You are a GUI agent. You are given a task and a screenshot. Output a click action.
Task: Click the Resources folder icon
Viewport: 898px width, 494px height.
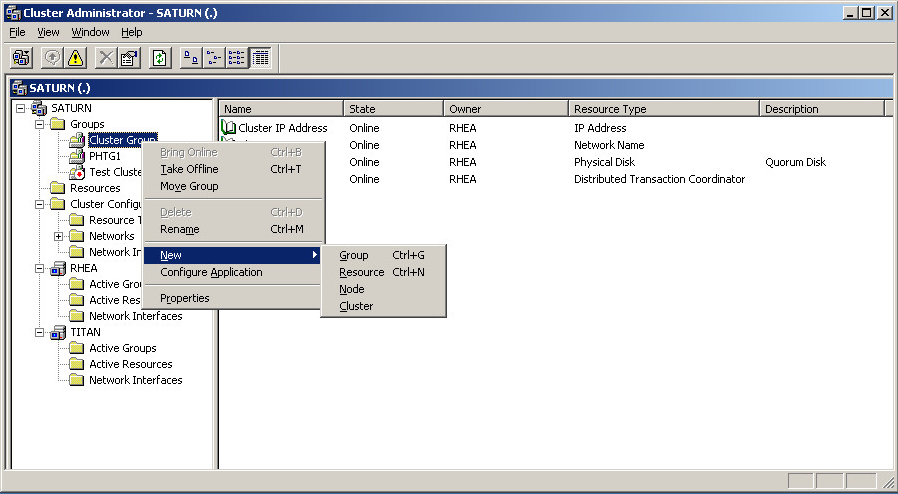tap(57, 188)
